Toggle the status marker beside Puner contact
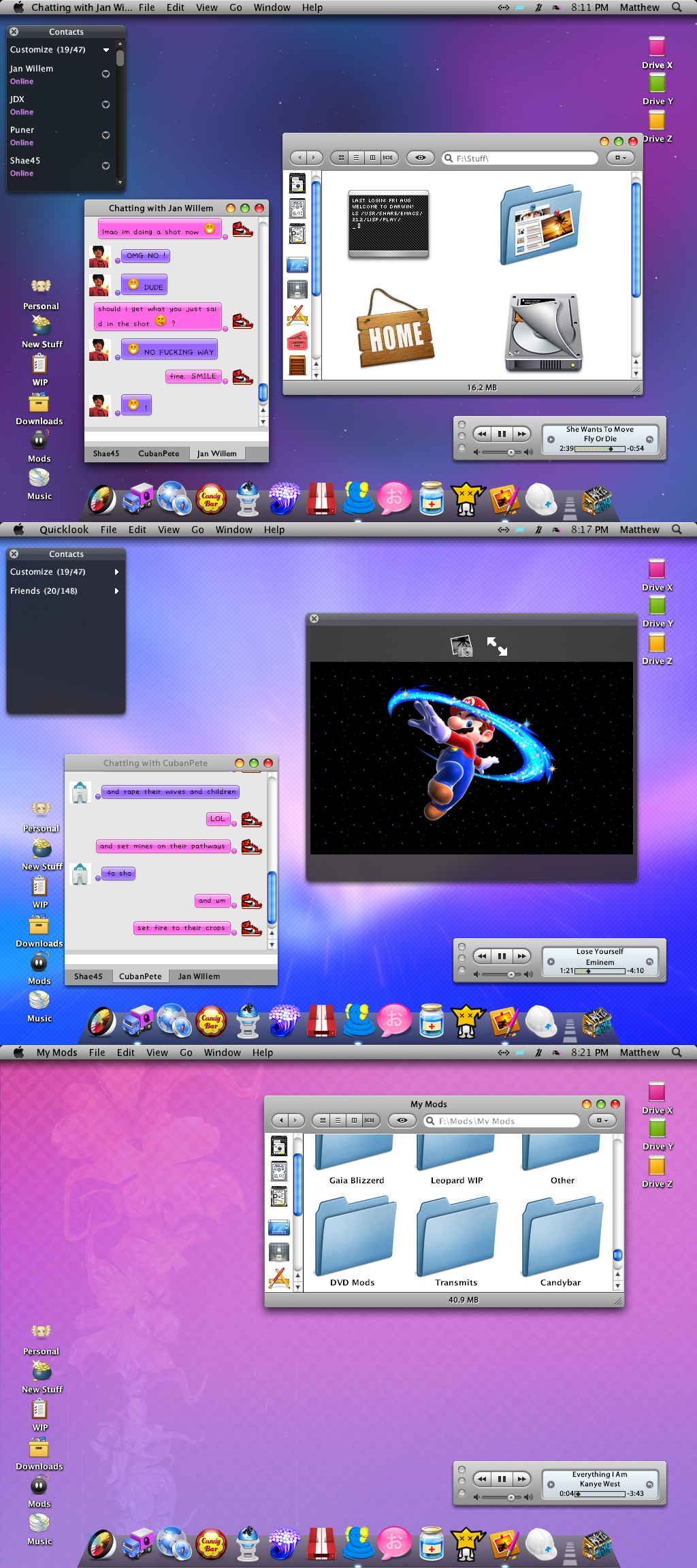Image resolution: width=697 pixels, height=1568 pixels. click(106, 135)
